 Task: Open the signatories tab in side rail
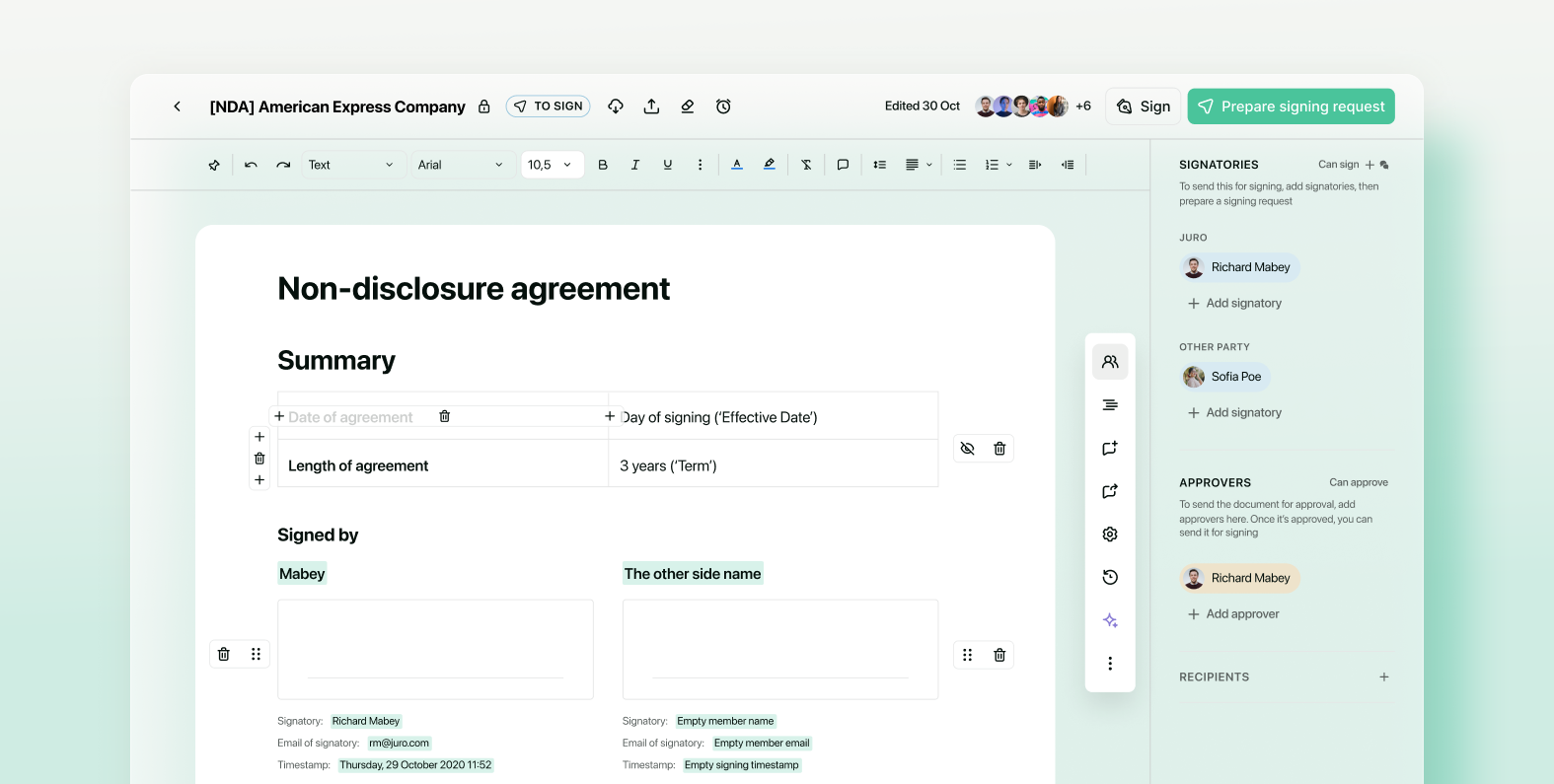pos(1110,362)
